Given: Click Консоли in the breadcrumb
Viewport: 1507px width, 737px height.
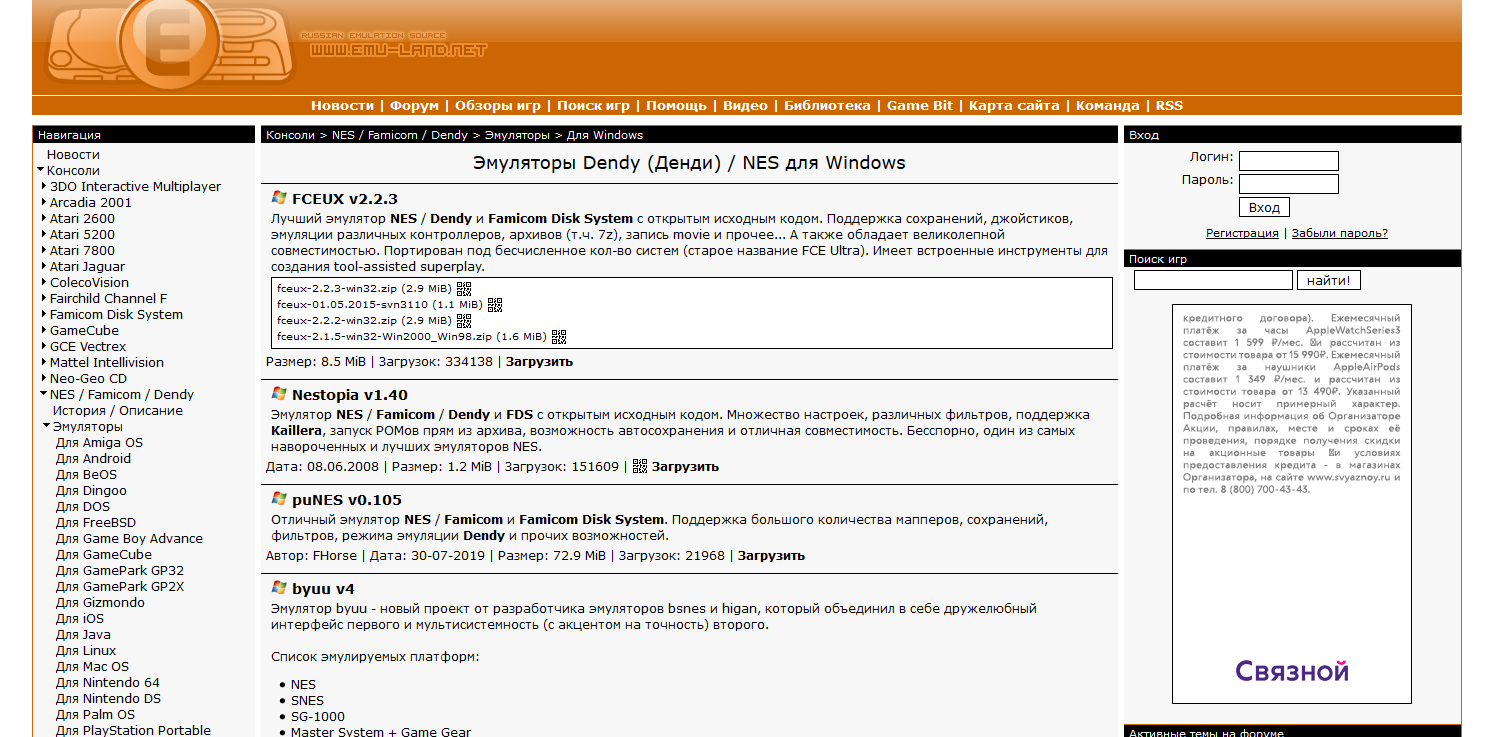Looking at the screenshot, I should tap(291, 135).
